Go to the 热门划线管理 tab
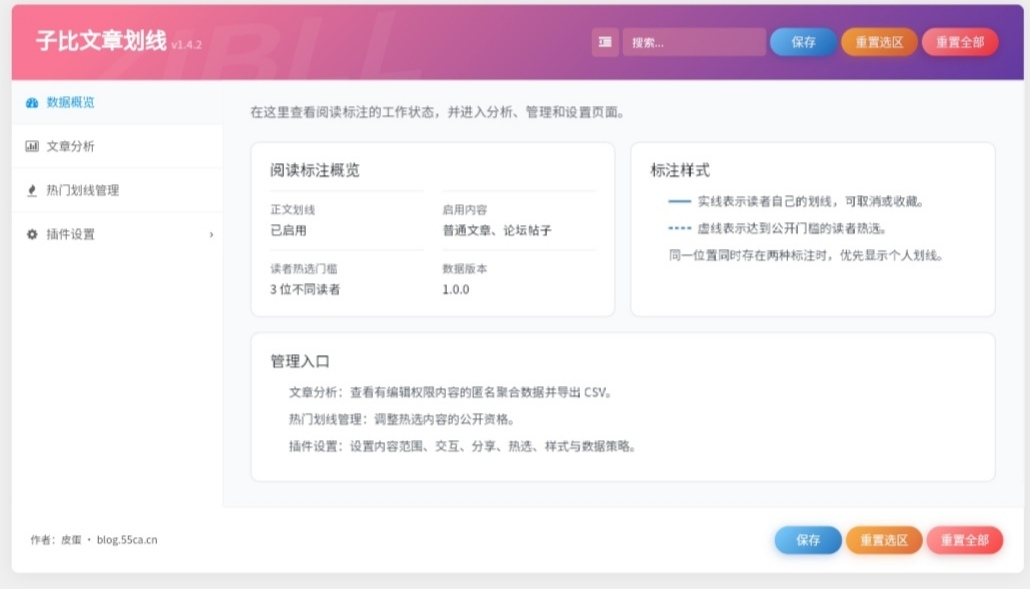Image resolution: width=1030 pixels, height=589 pixels. [x=117, y=190]
